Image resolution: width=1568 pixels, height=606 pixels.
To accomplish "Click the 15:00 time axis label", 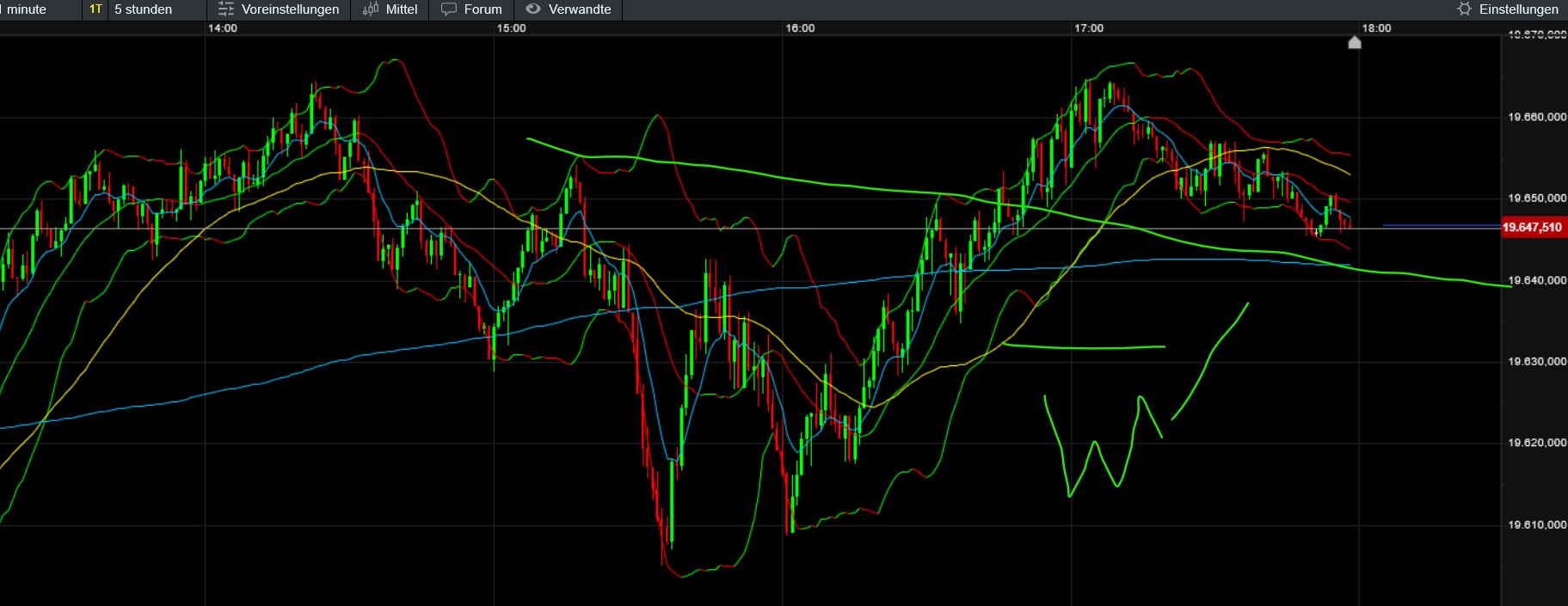I will tap(511, 28).
